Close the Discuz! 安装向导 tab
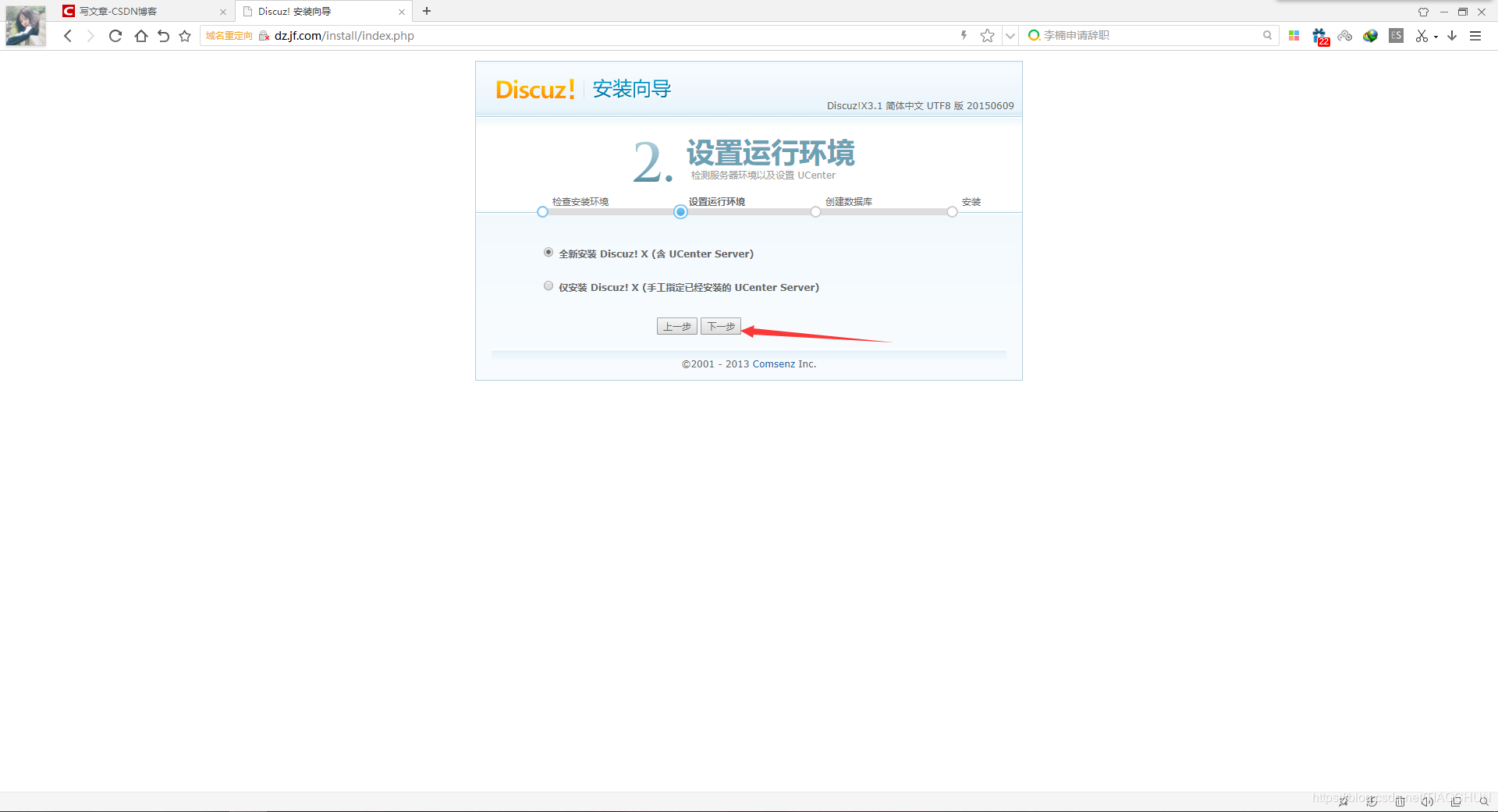This screenshot has height=812, width=1498. (x=402, y=12)
